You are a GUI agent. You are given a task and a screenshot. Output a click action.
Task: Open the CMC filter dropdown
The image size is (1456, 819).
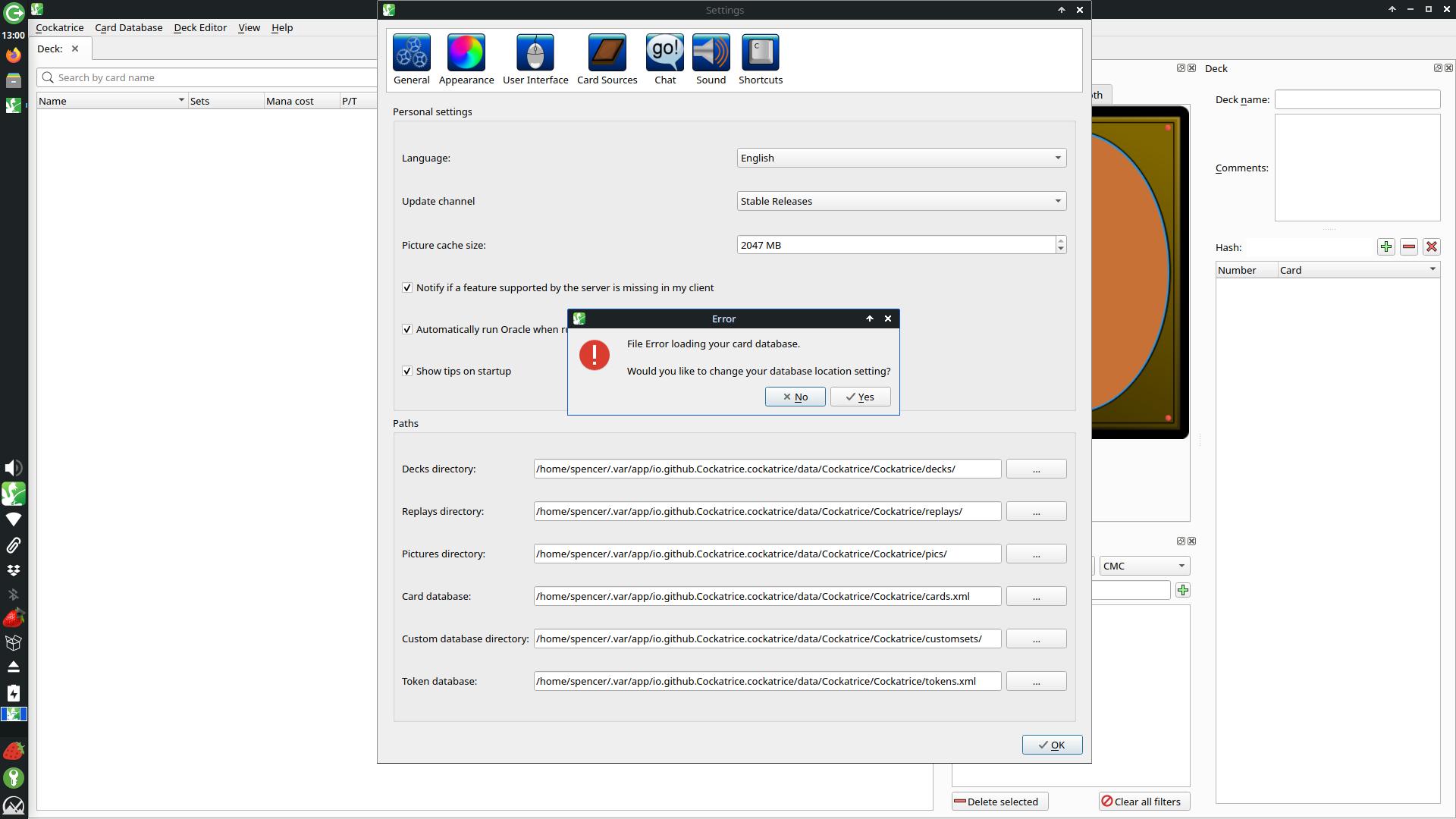1144,566
